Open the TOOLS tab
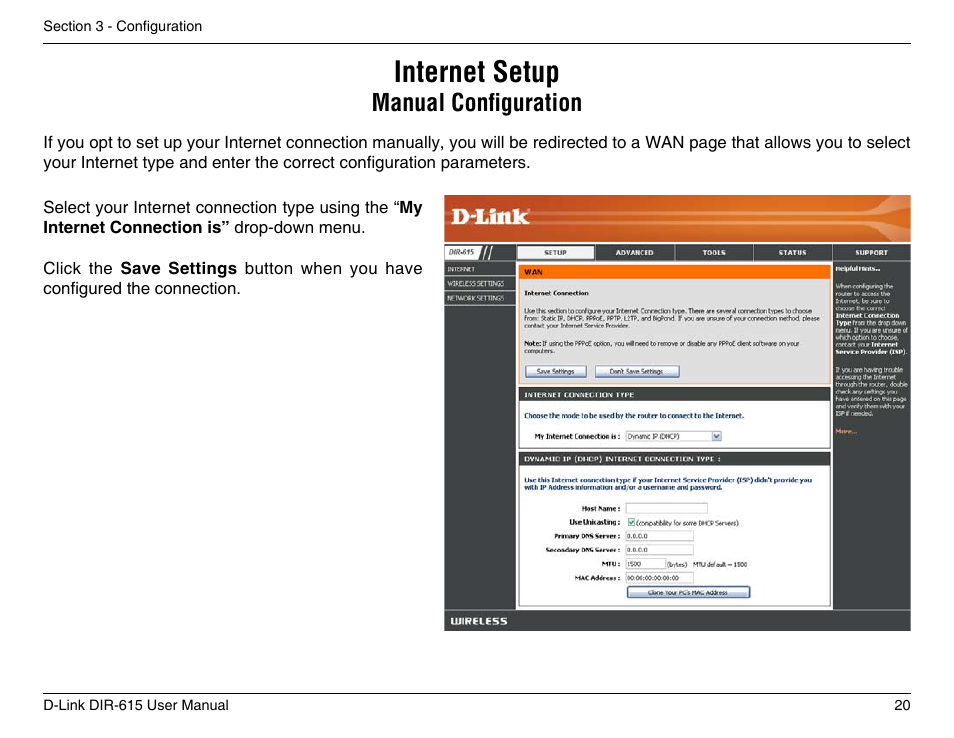This screenshot has height=738, width=954. pos(714,252)
